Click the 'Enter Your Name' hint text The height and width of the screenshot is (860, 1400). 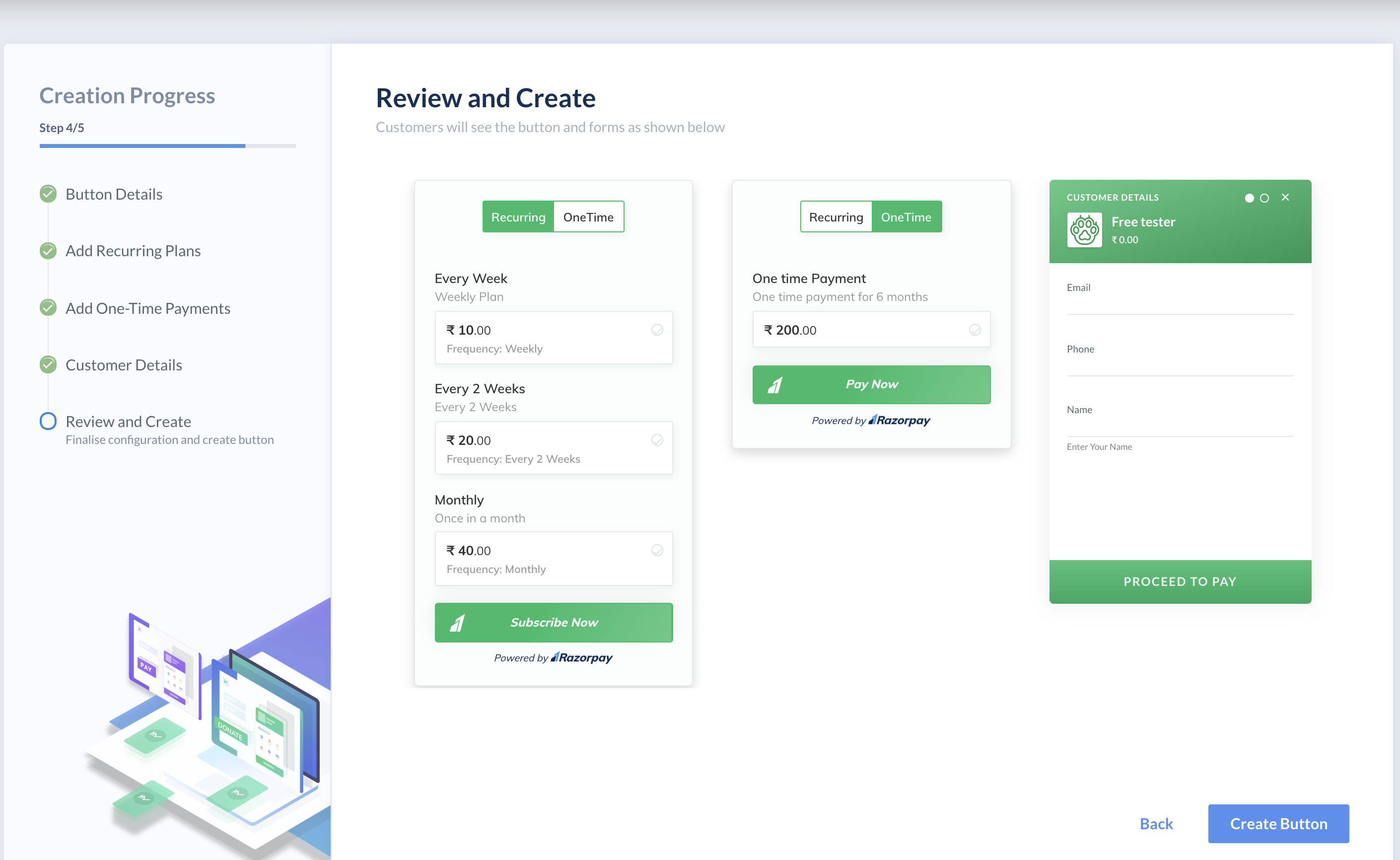(x=1099, y=447)
